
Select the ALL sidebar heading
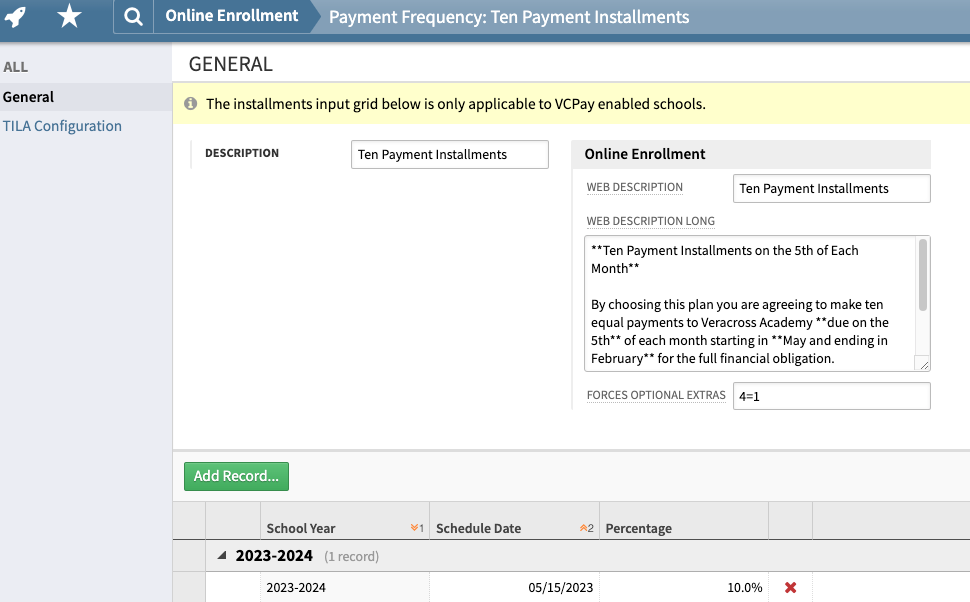(x=15, y=67)
